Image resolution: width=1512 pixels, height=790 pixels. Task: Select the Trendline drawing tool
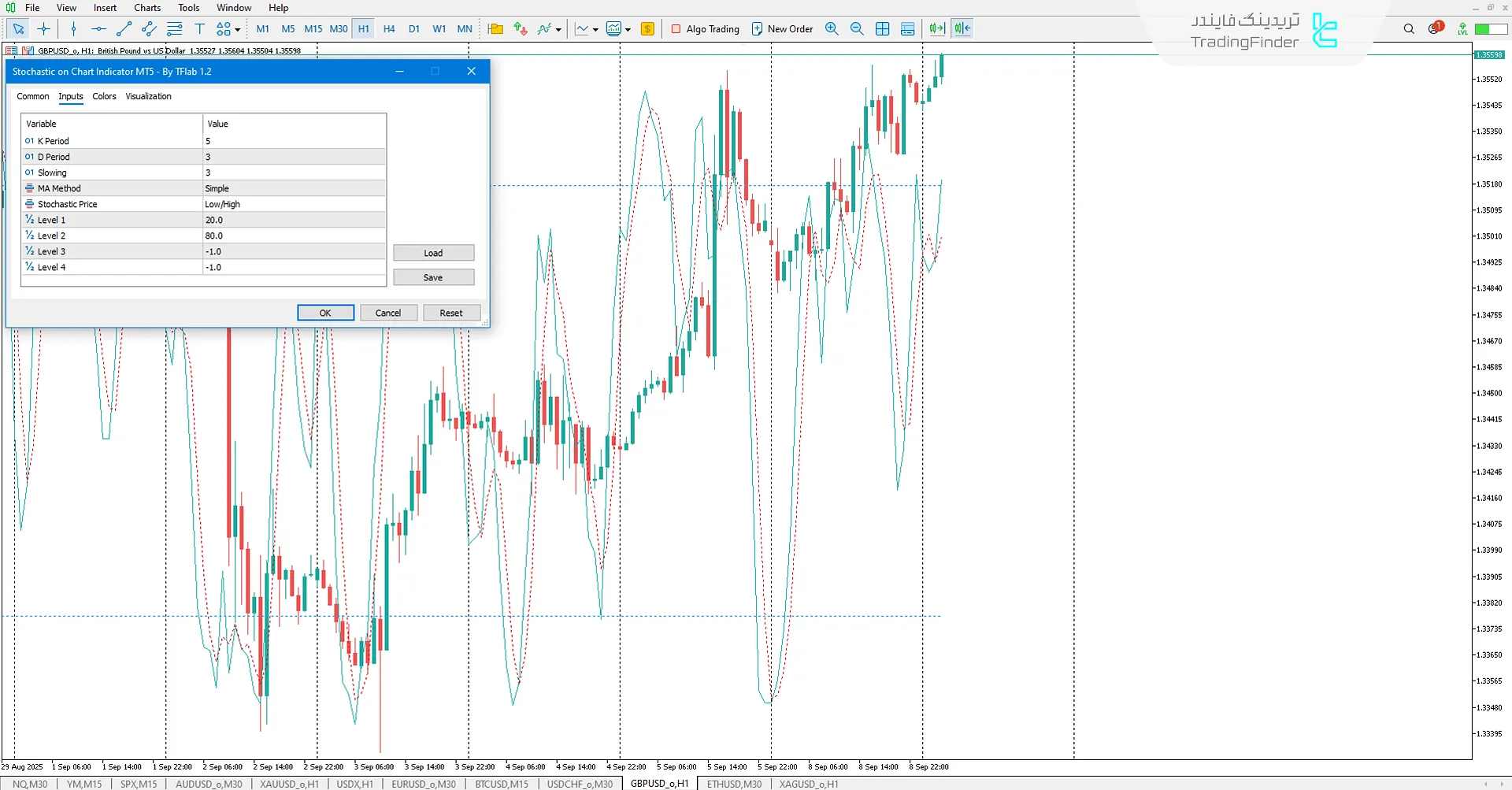click(x=124, y=28)
